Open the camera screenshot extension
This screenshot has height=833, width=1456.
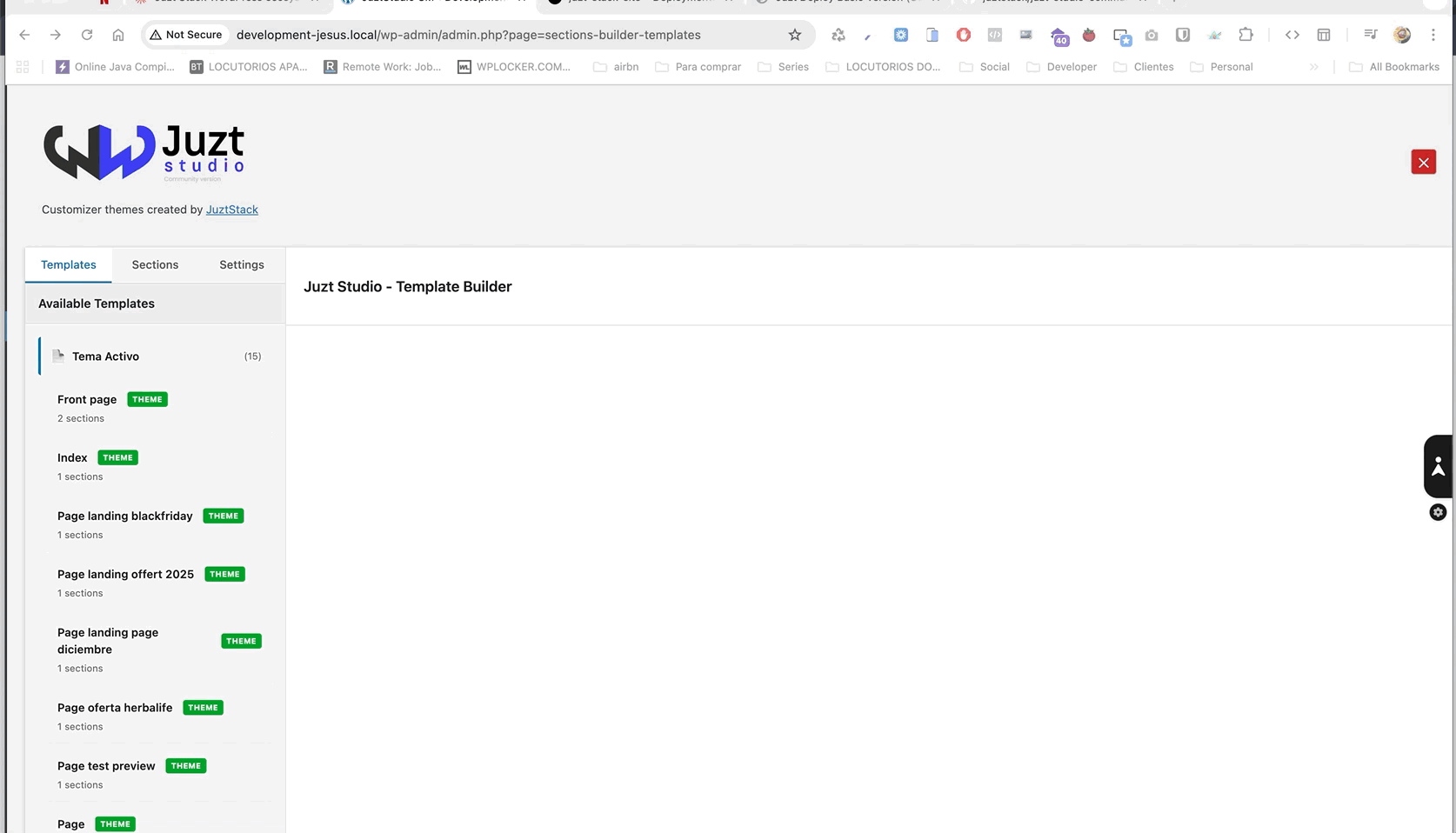tap(1152, 35)
